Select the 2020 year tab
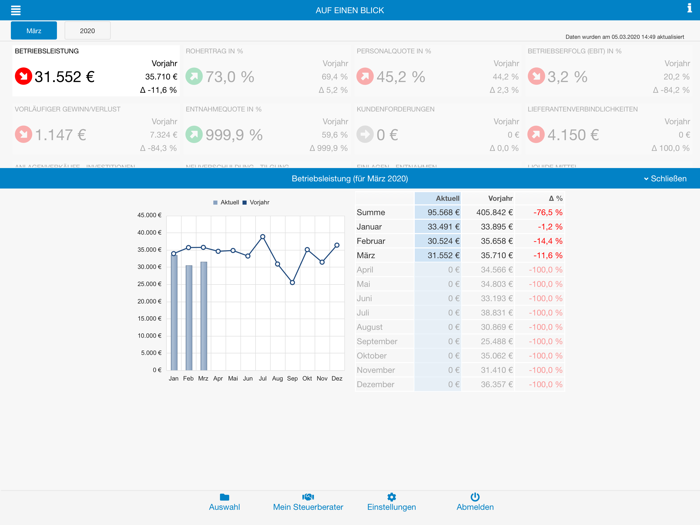700x525 pixels. (x=87, y=31)
